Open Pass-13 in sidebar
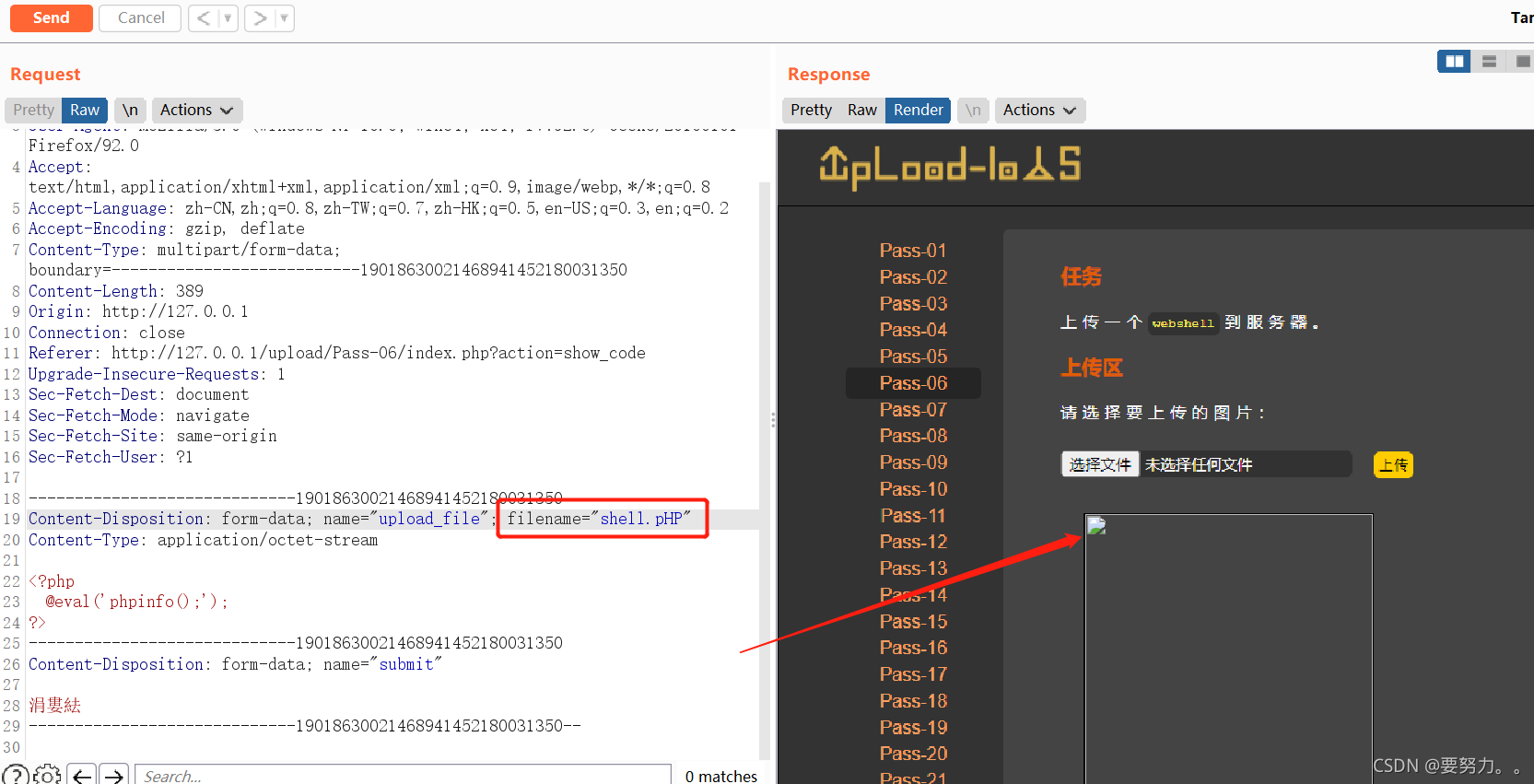 (913, 568)
